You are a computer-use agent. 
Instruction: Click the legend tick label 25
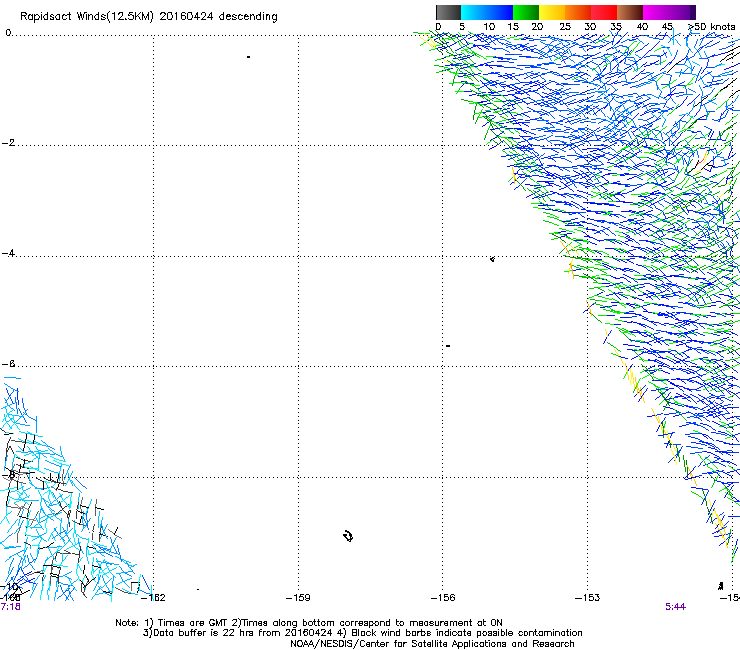[564, 27]
